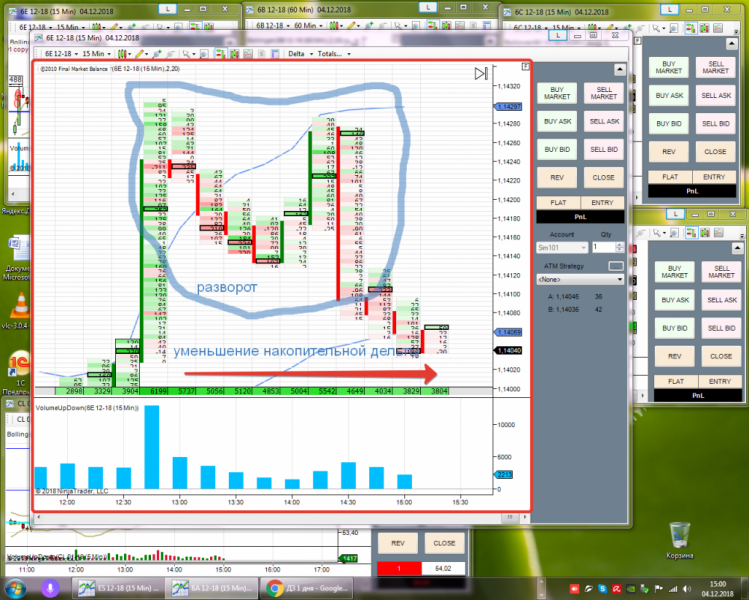Click purple microphone icon on taskbar
This screenshot has width=749, height=600.
(50, 588)
